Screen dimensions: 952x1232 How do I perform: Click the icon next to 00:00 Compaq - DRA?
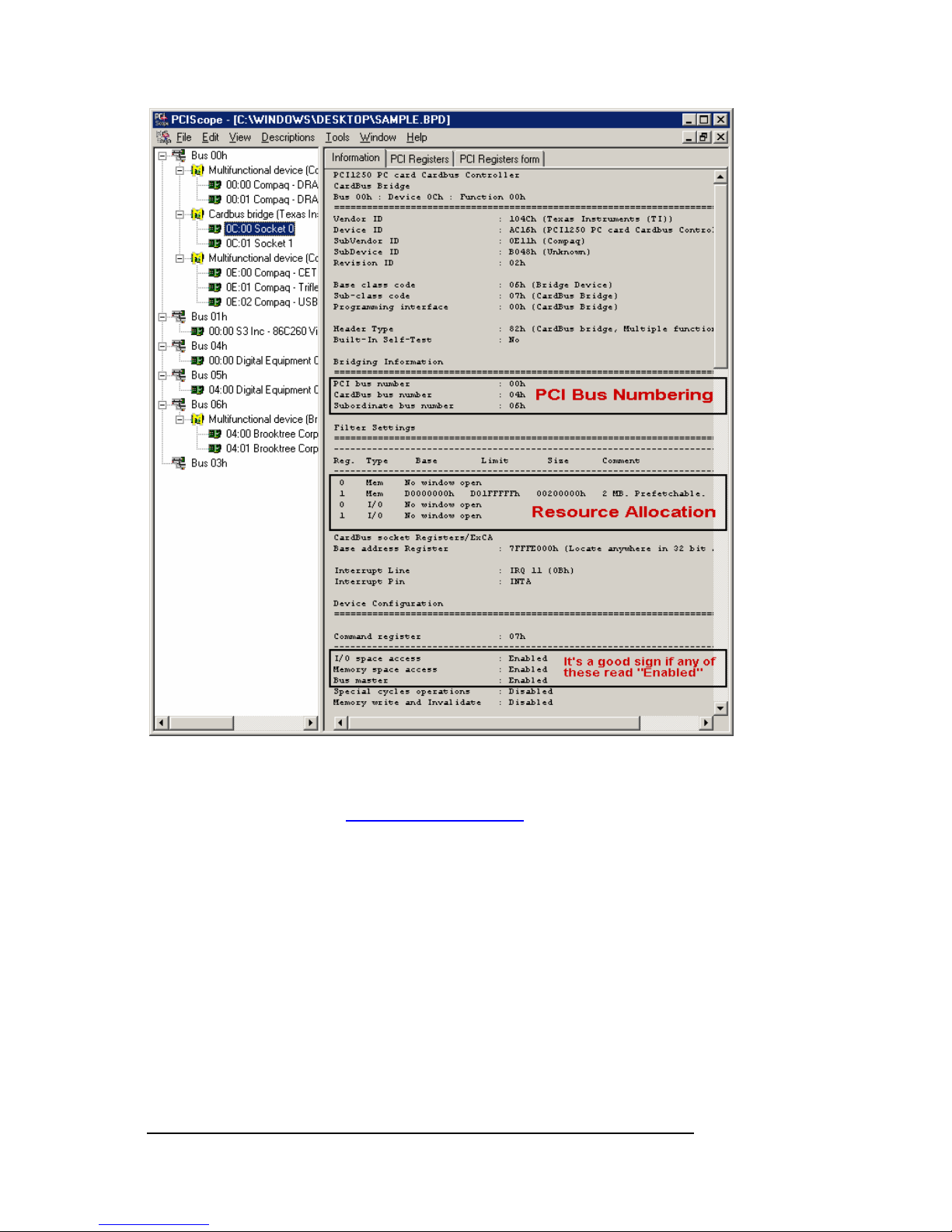point(214,185)
